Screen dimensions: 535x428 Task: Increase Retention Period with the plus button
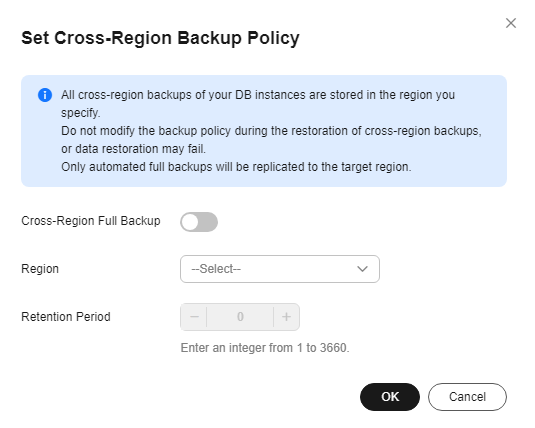(x=286, y=317)
